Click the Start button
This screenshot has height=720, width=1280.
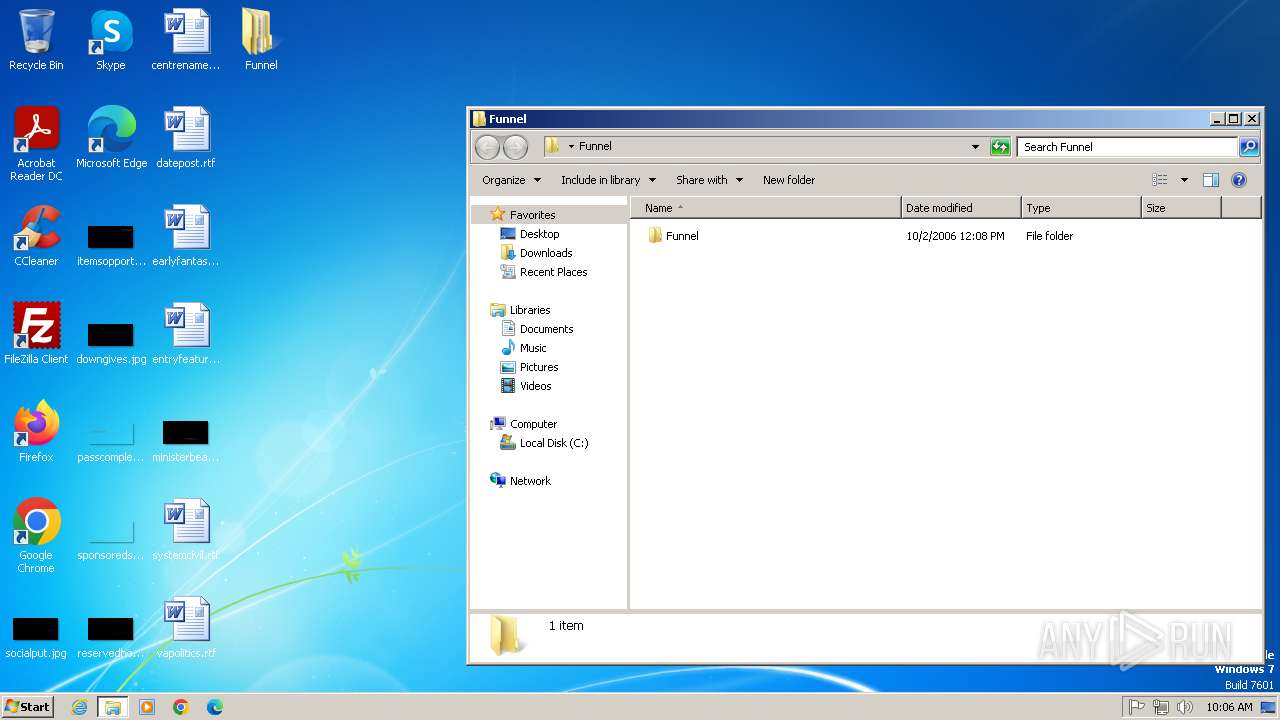point(28,707)
